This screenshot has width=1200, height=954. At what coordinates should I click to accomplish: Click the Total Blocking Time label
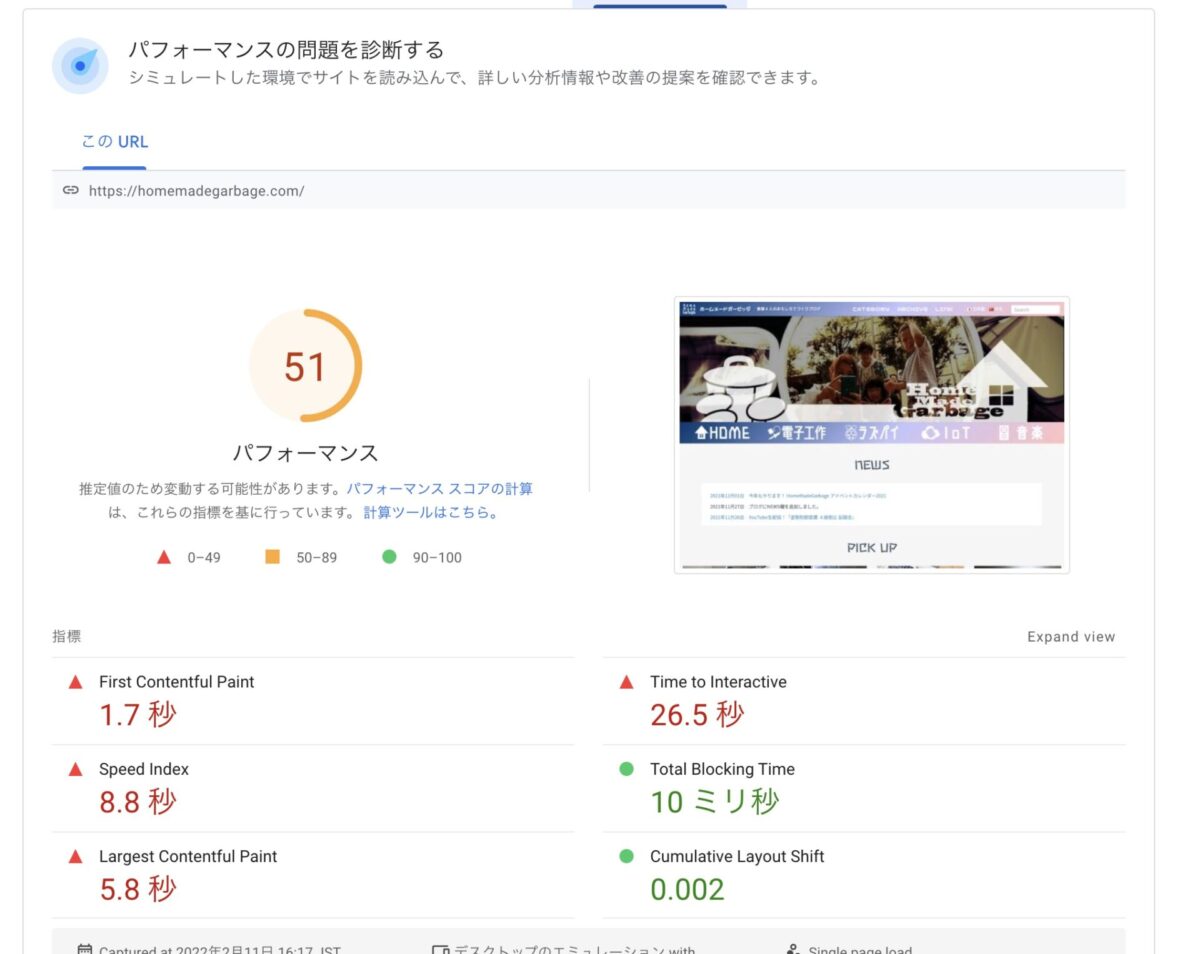click(722, 769)
